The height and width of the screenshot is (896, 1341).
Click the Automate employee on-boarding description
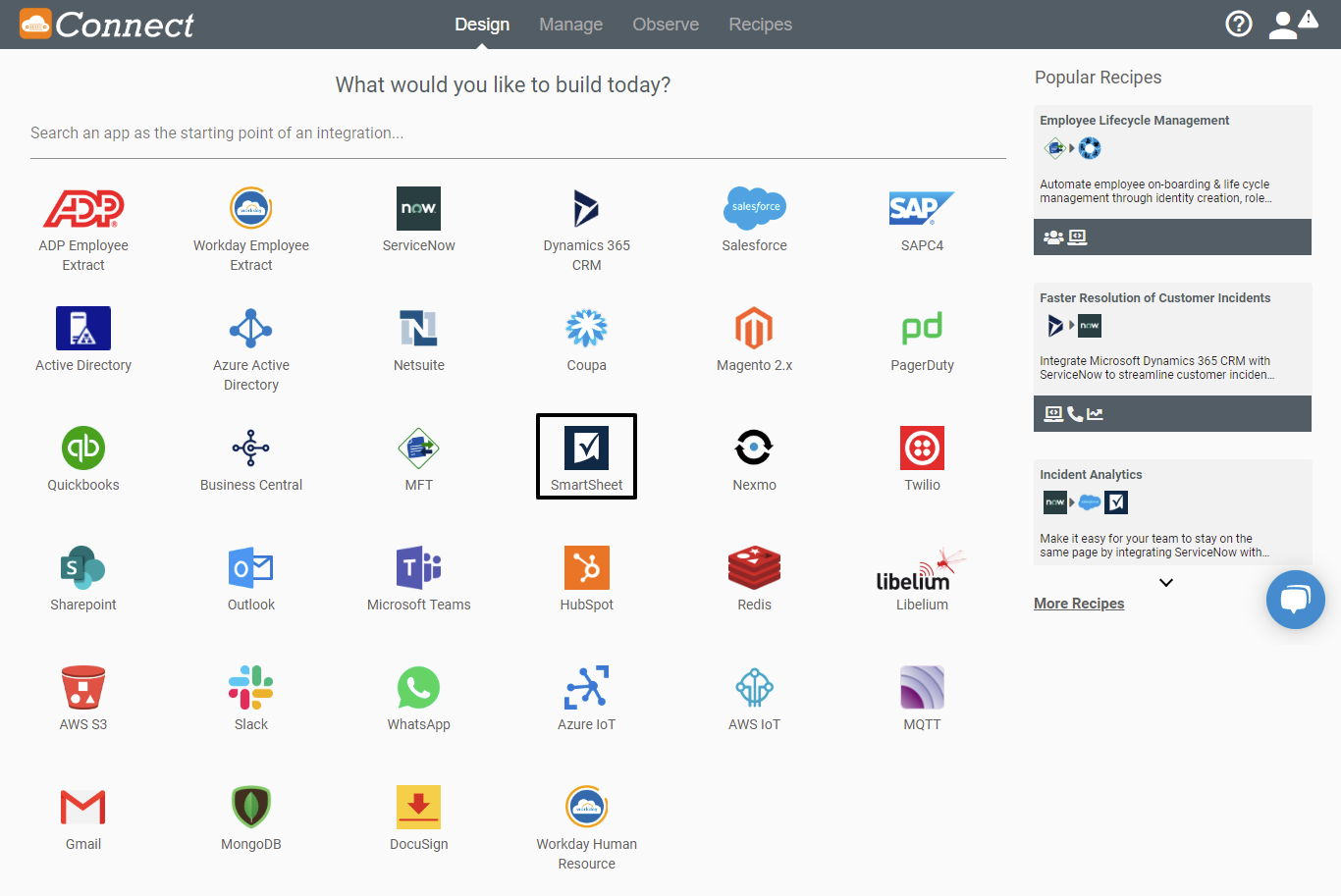pyautogui.click(x=1155, y=191)
